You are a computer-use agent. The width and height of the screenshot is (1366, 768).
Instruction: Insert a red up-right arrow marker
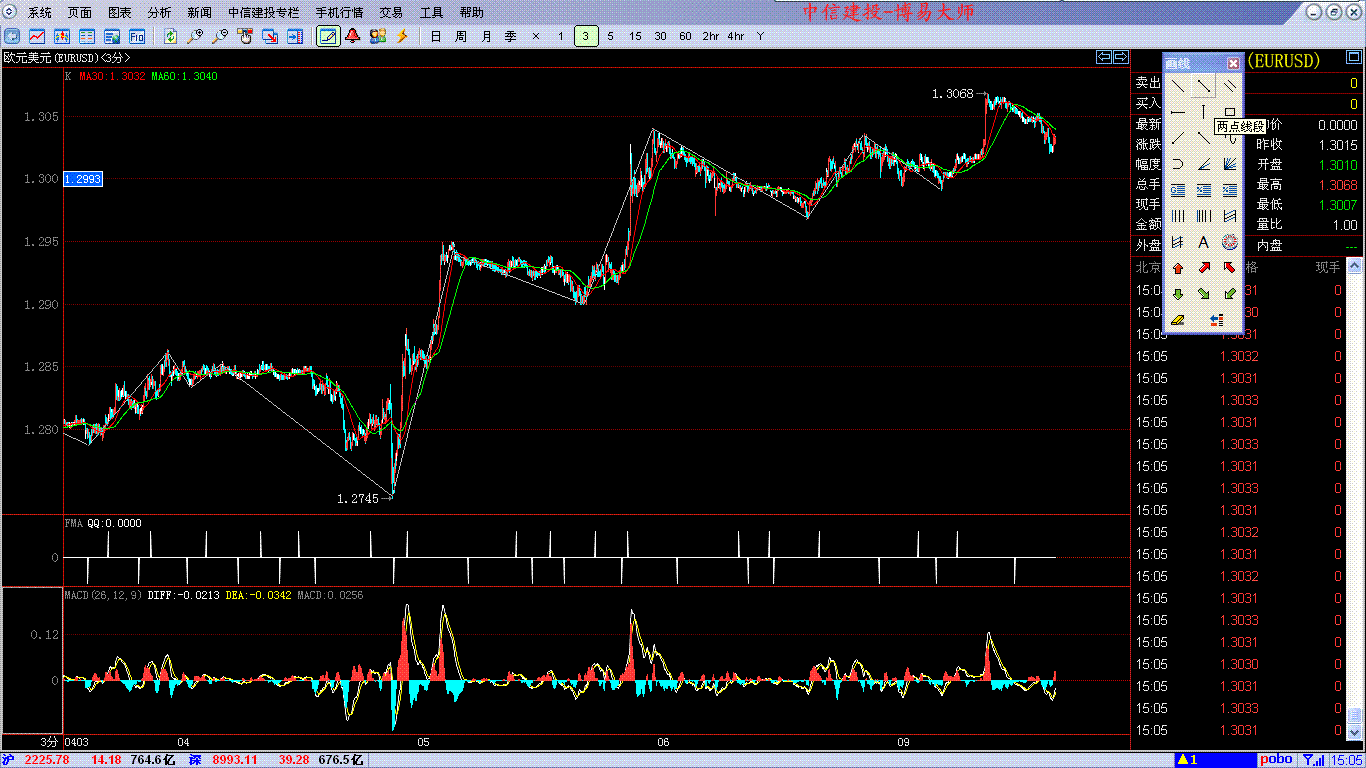click(1204, 268)
